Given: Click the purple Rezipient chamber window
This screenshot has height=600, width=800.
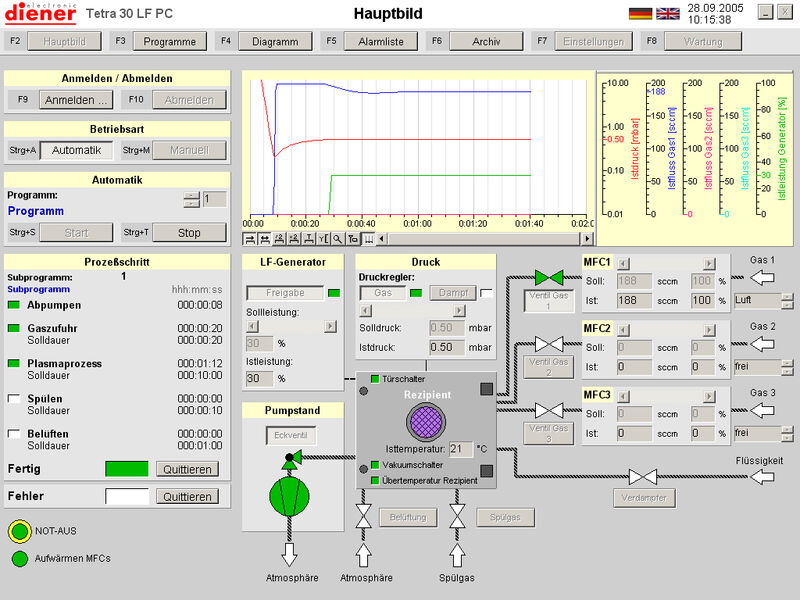Looking at the screenshot, I should [426, 422].
